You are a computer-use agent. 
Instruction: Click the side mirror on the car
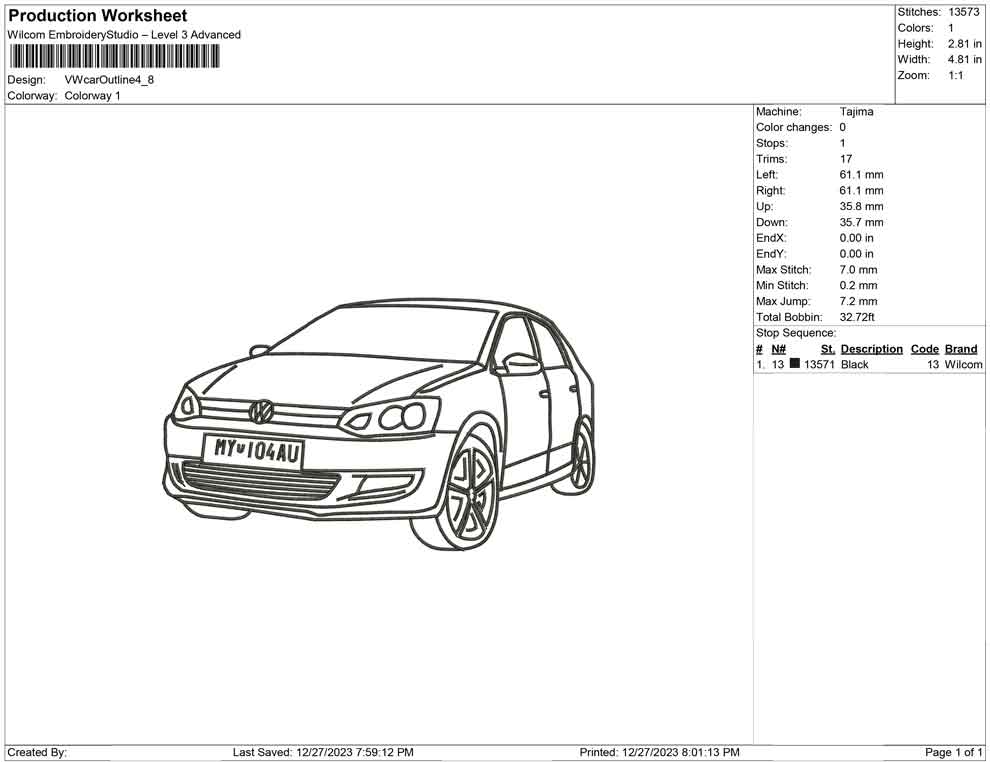[x=519, y=361]
